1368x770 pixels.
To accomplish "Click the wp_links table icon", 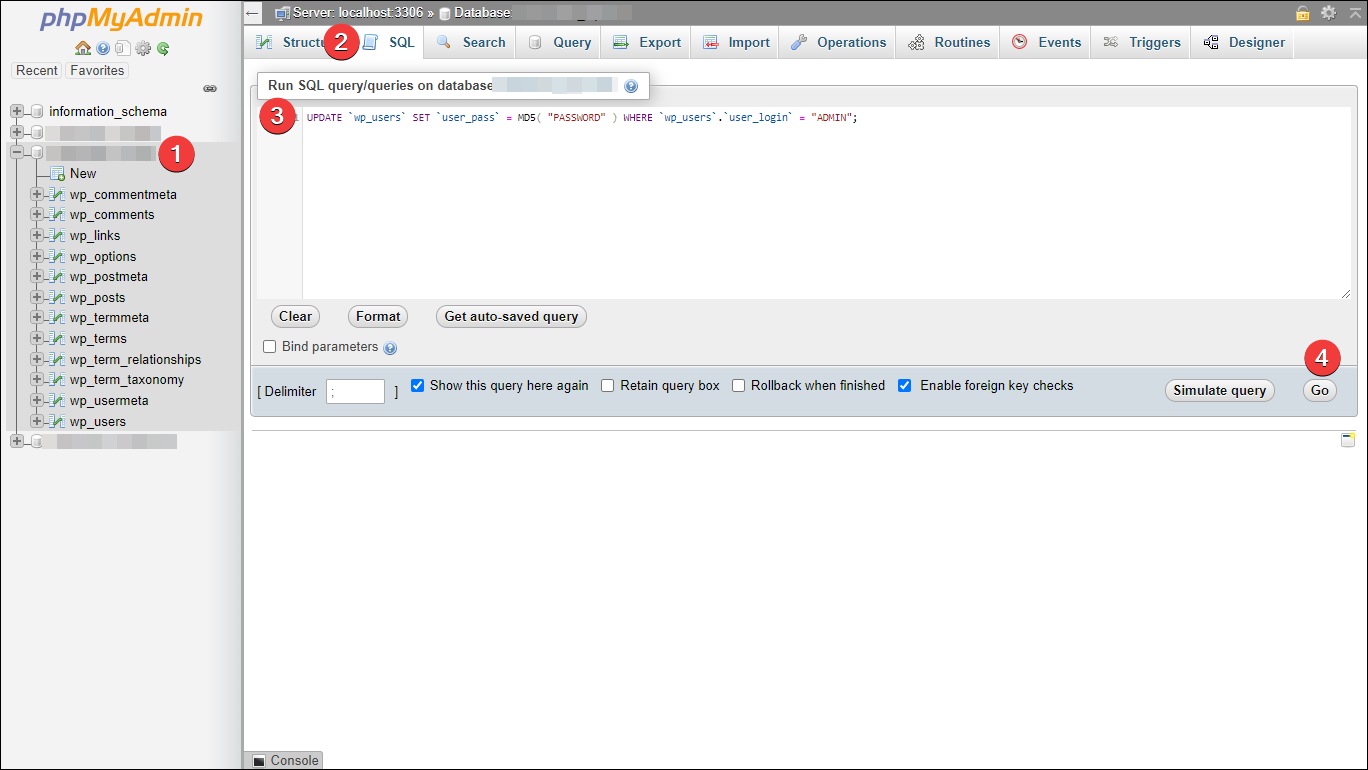I will tap(57, 235).
